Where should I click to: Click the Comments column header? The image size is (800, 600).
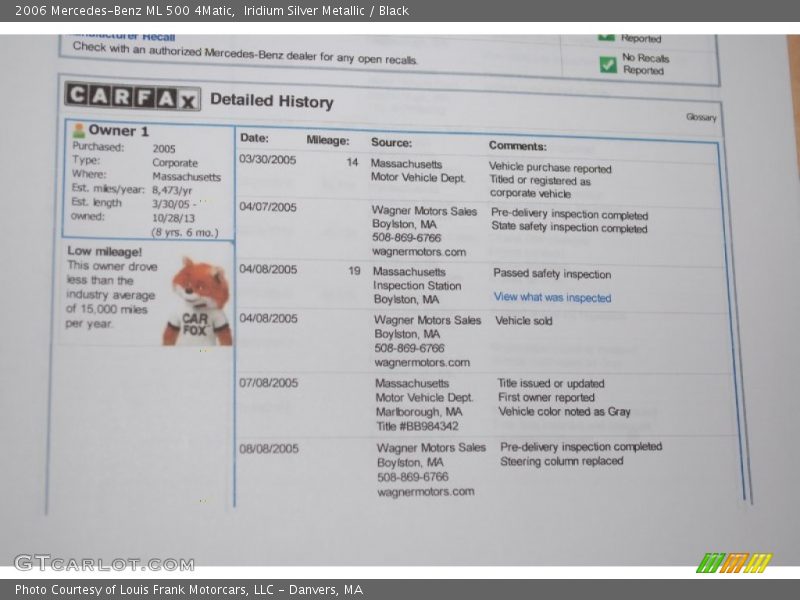[517, 146]
